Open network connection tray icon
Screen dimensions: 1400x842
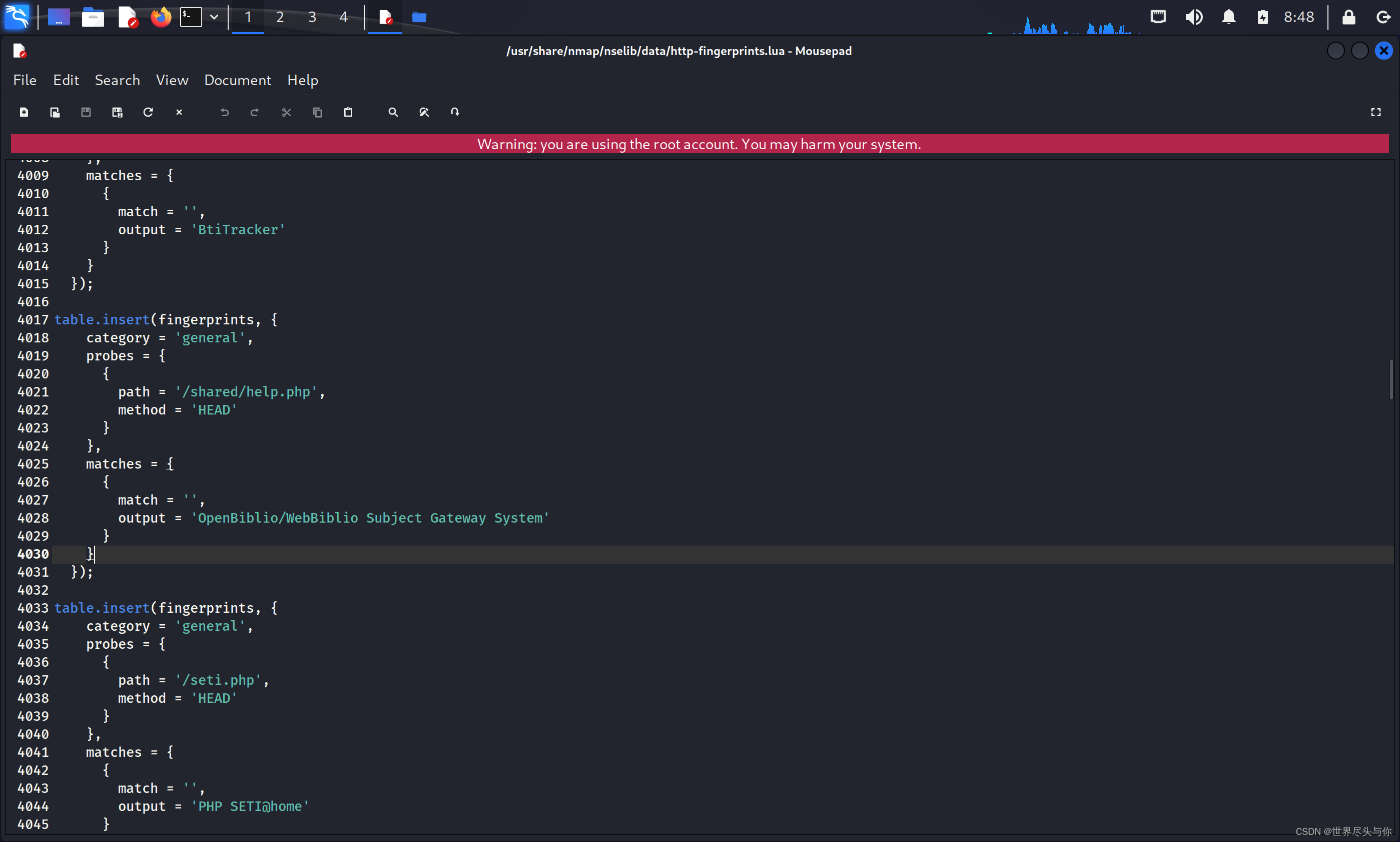point(1158,17)
